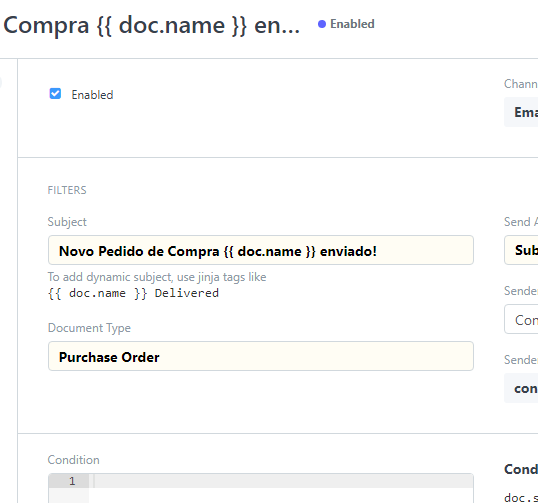538x503 pixels.
Task: Click the '{{ doc.name }} Delivered' hint text
Action: 133,293
